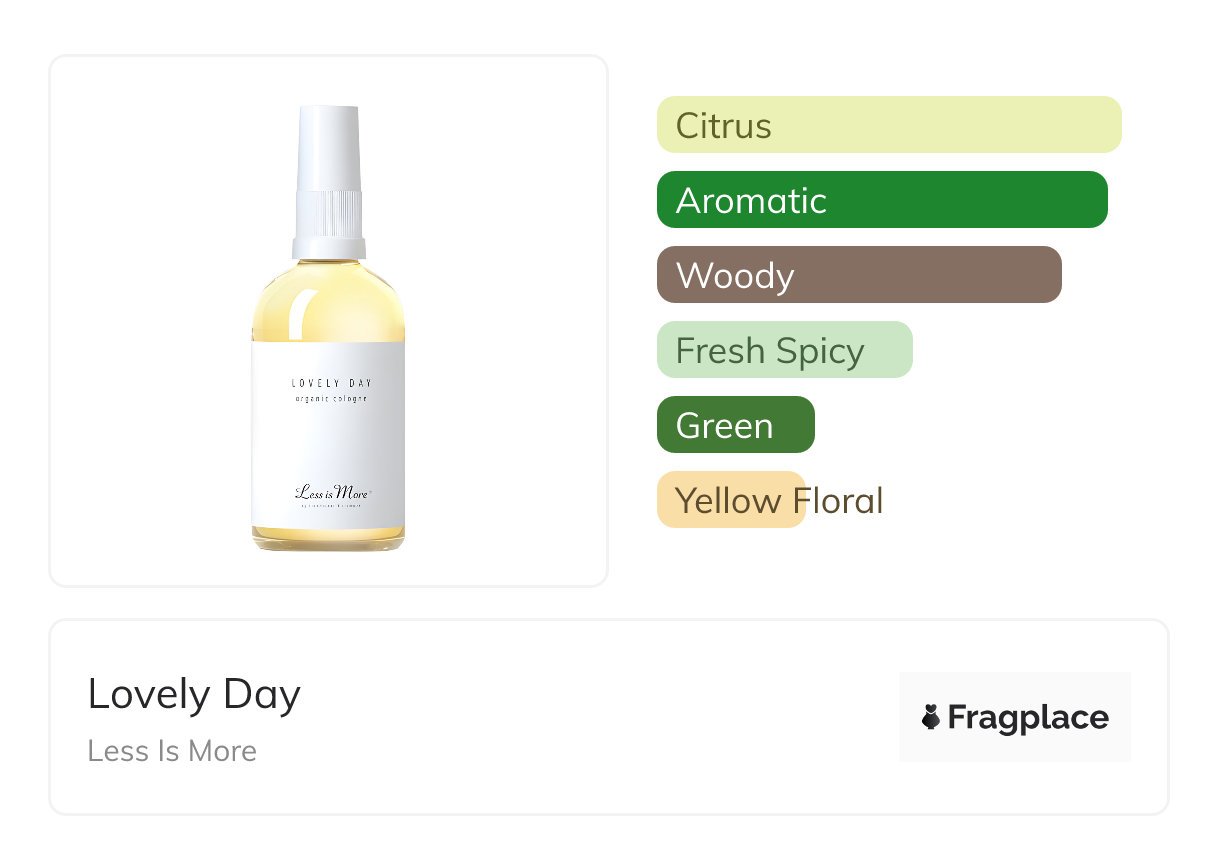Choose the Fresh Spicy accord bar
The width and height of the screenshot is (1218, 864).
tap(784, 350)
